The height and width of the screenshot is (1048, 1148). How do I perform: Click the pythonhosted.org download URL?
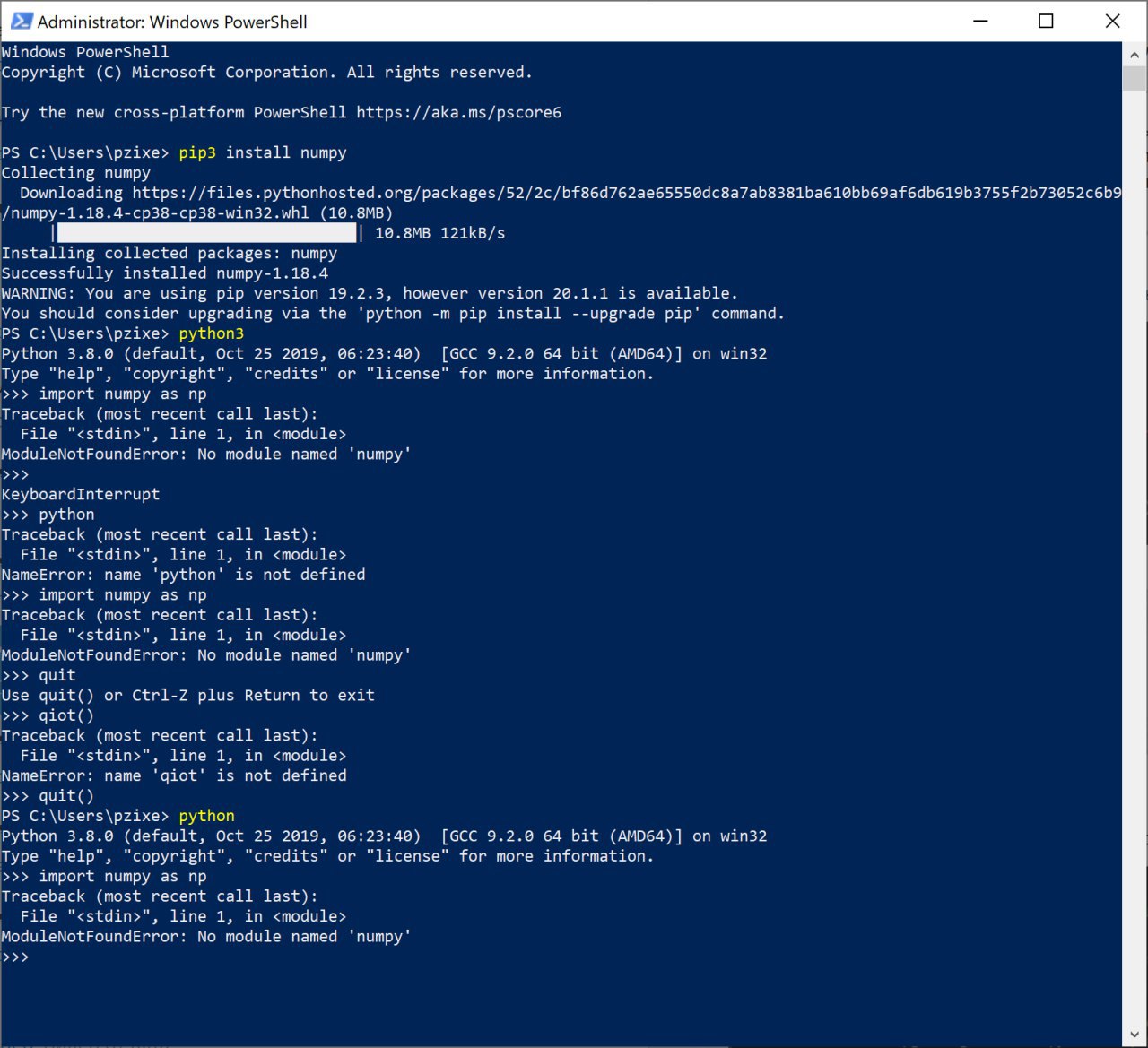click(x=626, y=192)
